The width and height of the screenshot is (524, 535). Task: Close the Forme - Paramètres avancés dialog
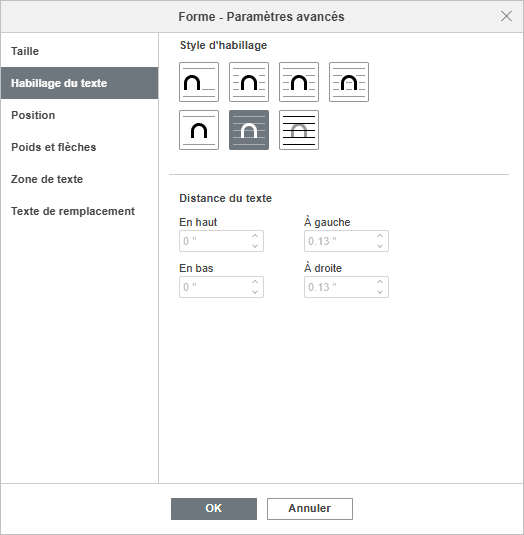coord(506,16)
